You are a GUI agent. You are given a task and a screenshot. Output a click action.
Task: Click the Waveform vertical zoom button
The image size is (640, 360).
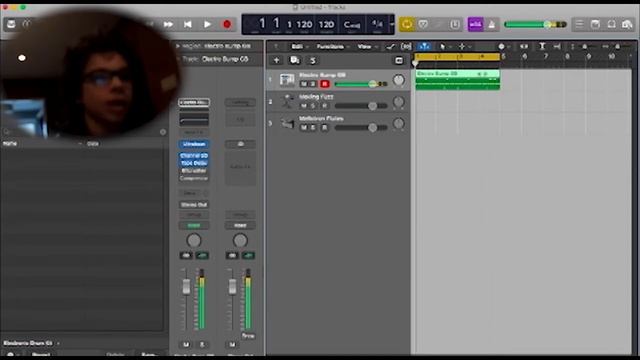[524, 47]
